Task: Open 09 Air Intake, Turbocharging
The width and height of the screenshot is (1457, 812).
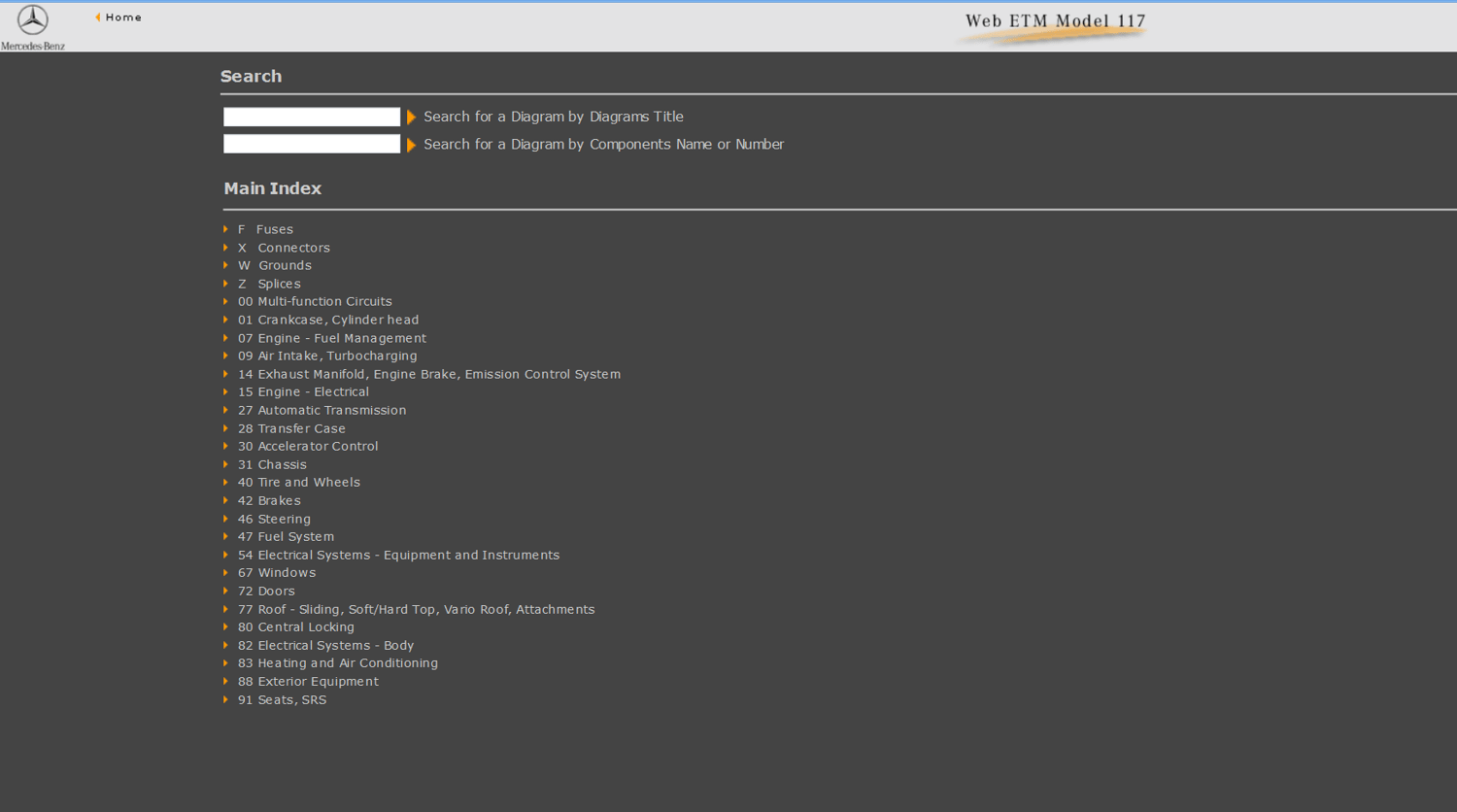Action: [327, 355]
